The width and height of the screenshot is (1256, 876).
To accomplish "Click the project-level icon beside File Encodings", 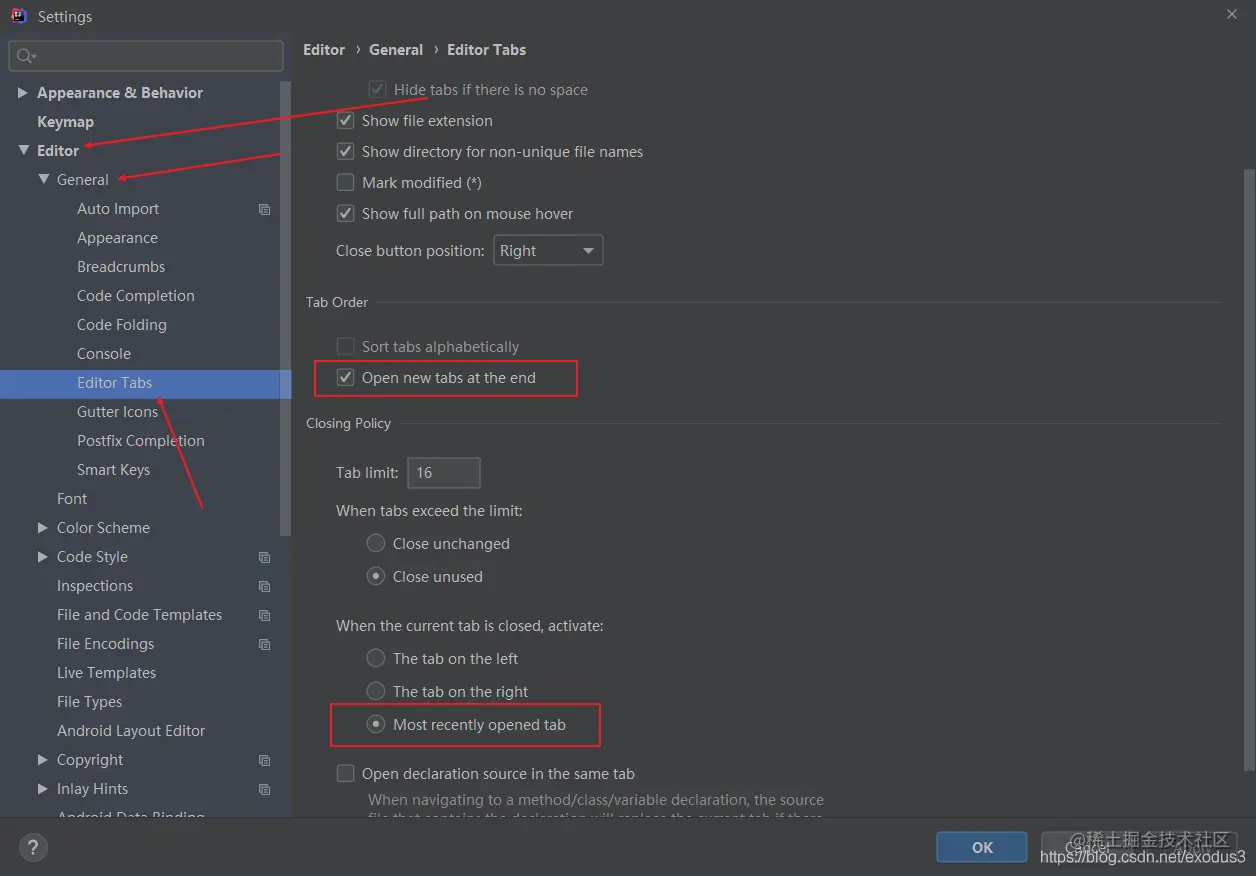I will pyautogui.click(x=265, y=644).
